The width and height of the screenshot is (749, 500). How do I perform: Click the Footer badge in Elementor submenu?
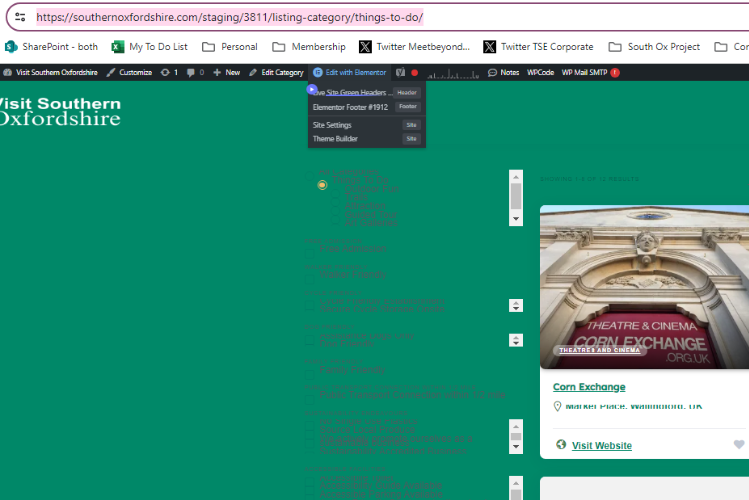coord(408,106)
